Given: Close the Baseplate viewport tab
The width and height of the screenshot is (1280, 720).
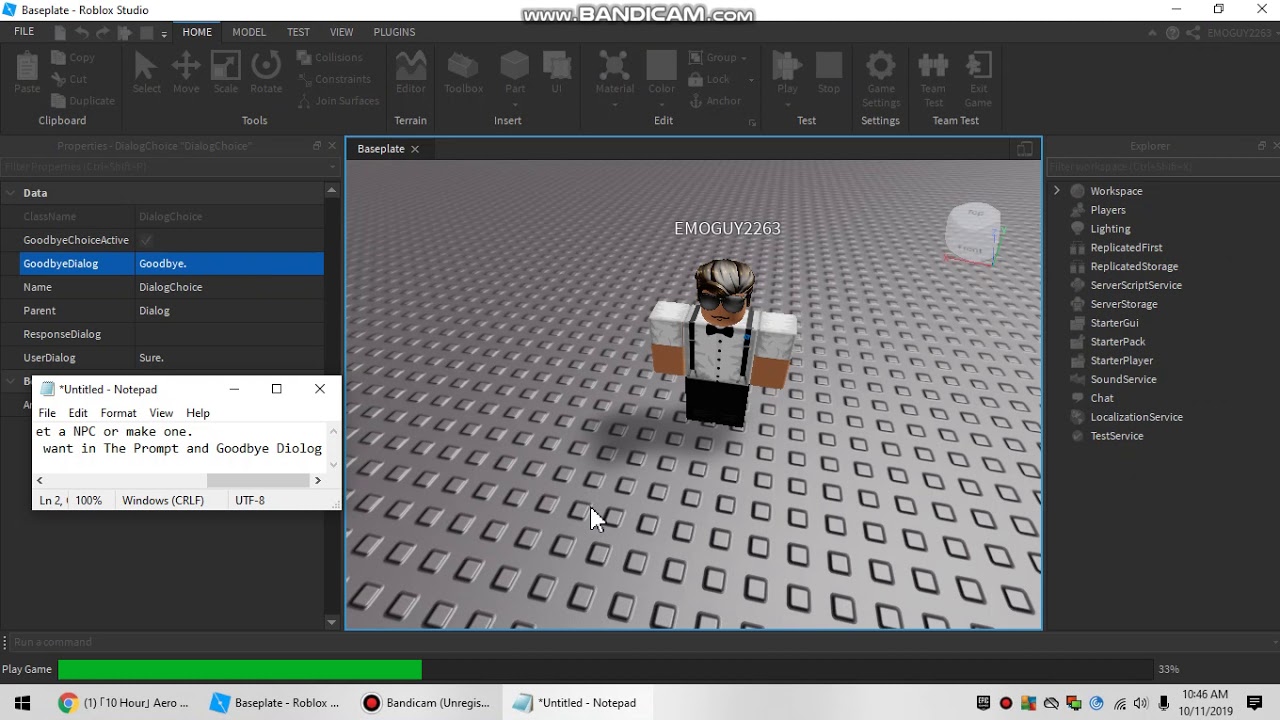Looking at the screenshot, I should click(x=415, y=149).
